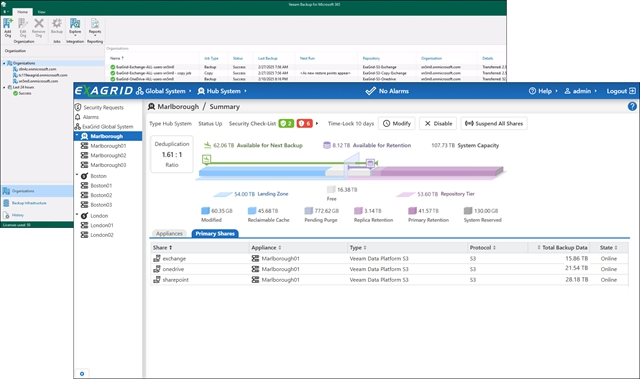Collapse Last 24 hours node in Veeam
The width and height of the screenshot is (640, 379).
coord(4,87)
